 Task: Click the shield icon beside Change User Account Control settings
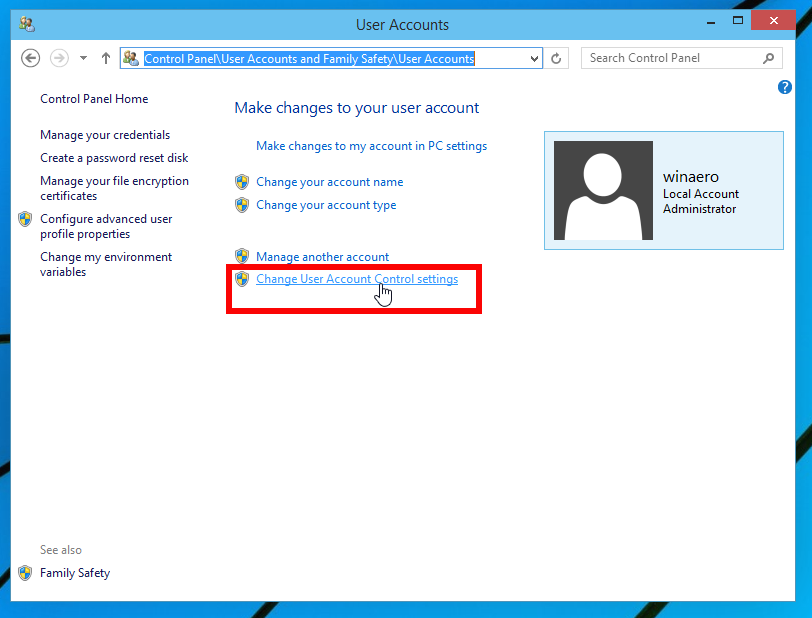242,279
